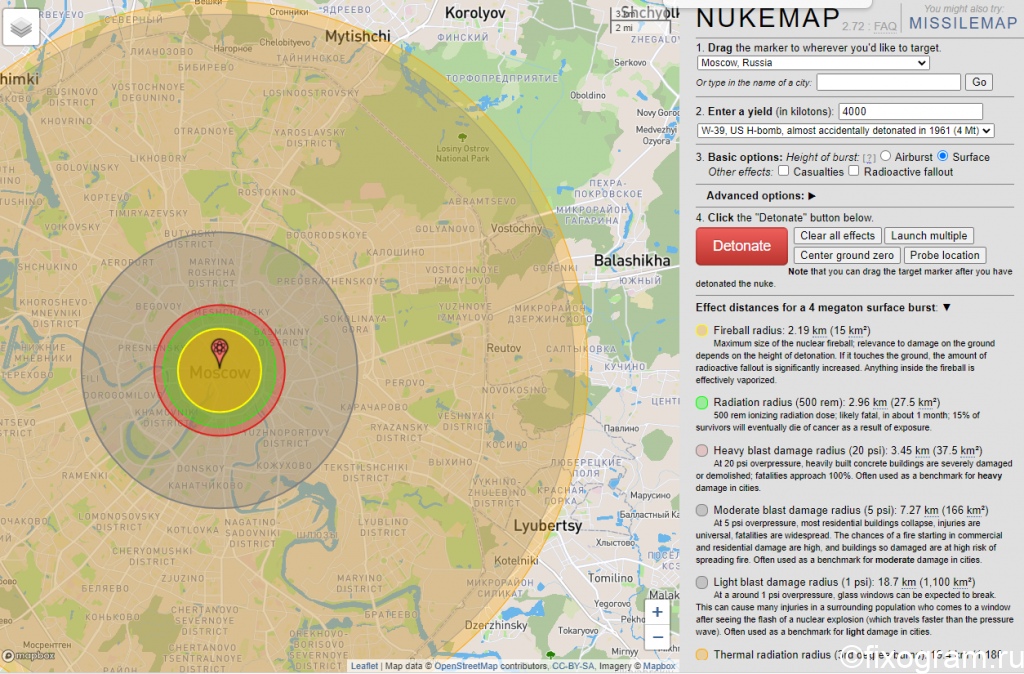This screenshot has width=1024, height=674.
Task: Enable the Casualties checkbox
Action: click(783, 171)
